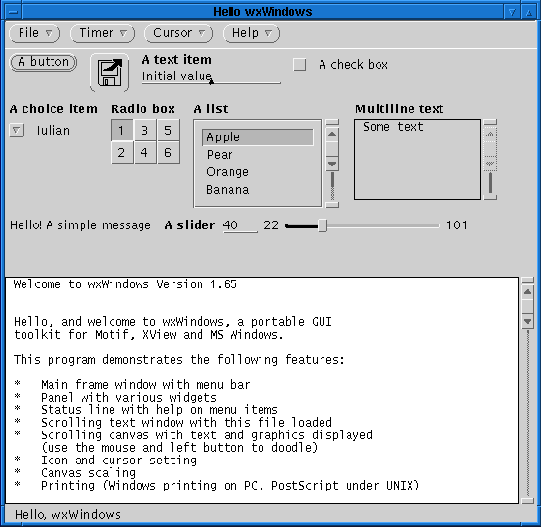The image size is (541, 529).
Task: Click 'Hello! A simple message' label
Action: click(x=80, y=225)
